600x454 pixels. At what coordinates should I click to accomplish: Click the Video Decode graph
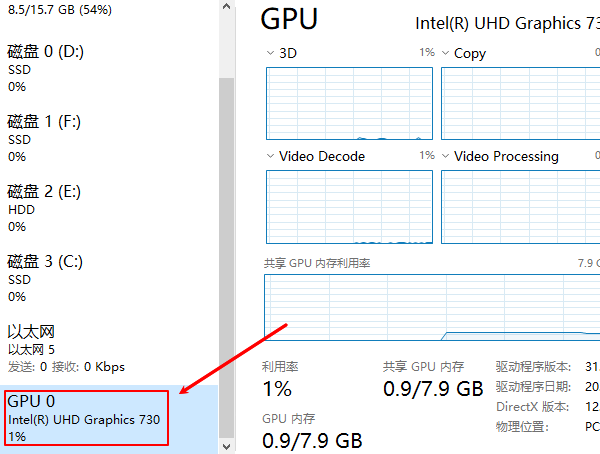click(349, 206)
